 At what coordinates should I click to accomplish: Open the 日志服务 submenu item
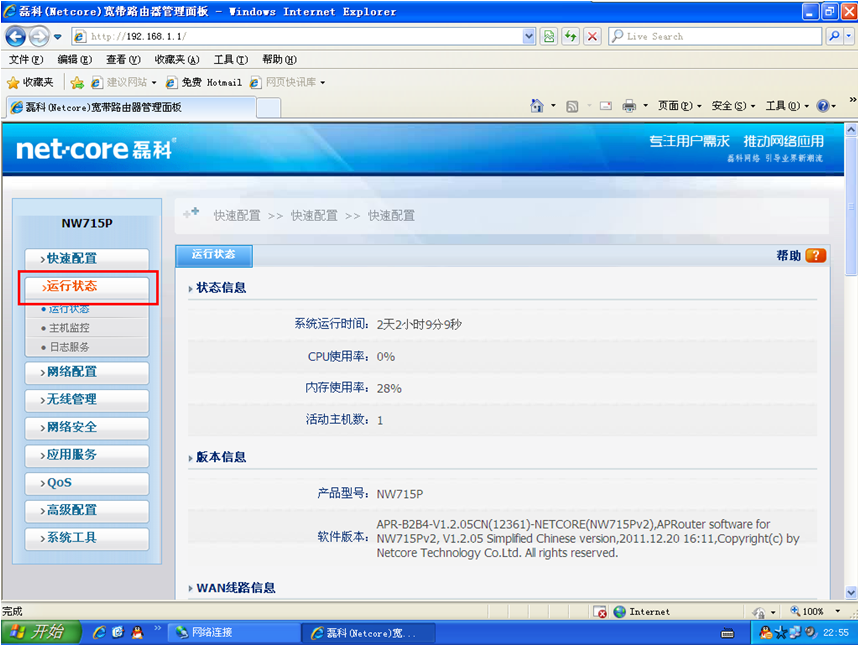pos(69,347)
